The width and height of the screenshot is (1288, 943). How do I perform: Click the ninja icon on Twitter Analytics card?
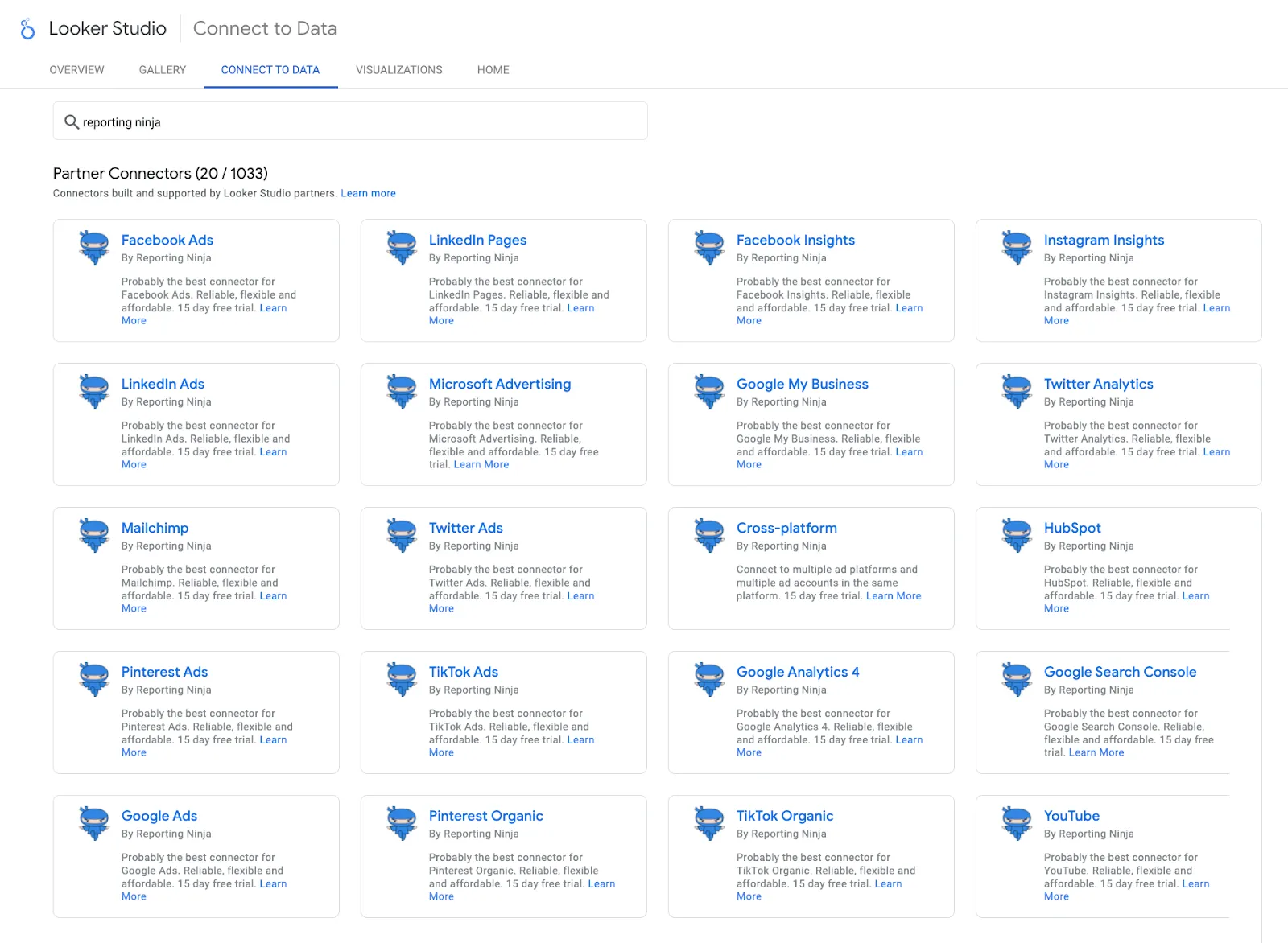point(1017,392)
